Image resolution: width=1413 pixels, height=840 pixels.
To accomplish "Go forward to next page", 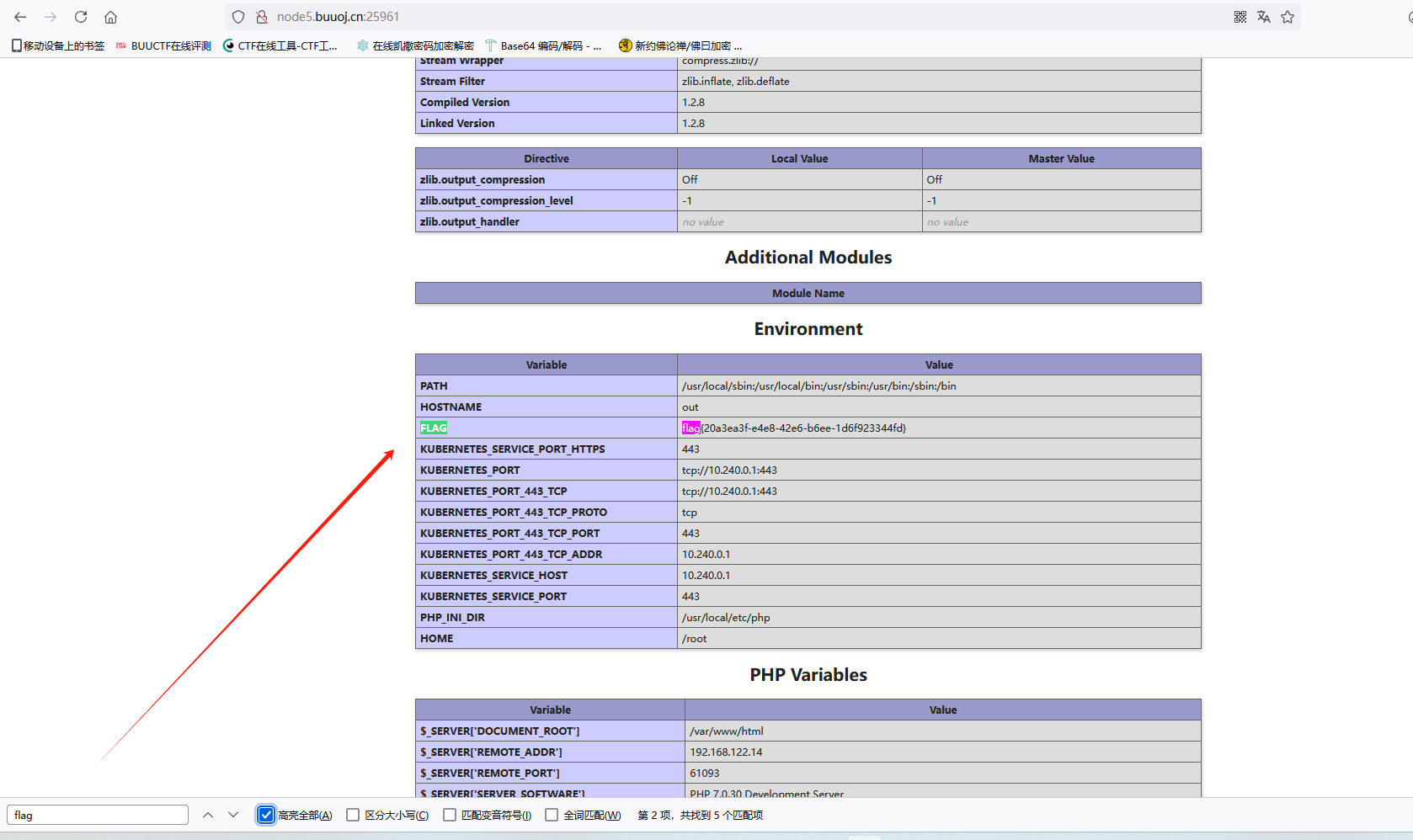I will (51, 17).
